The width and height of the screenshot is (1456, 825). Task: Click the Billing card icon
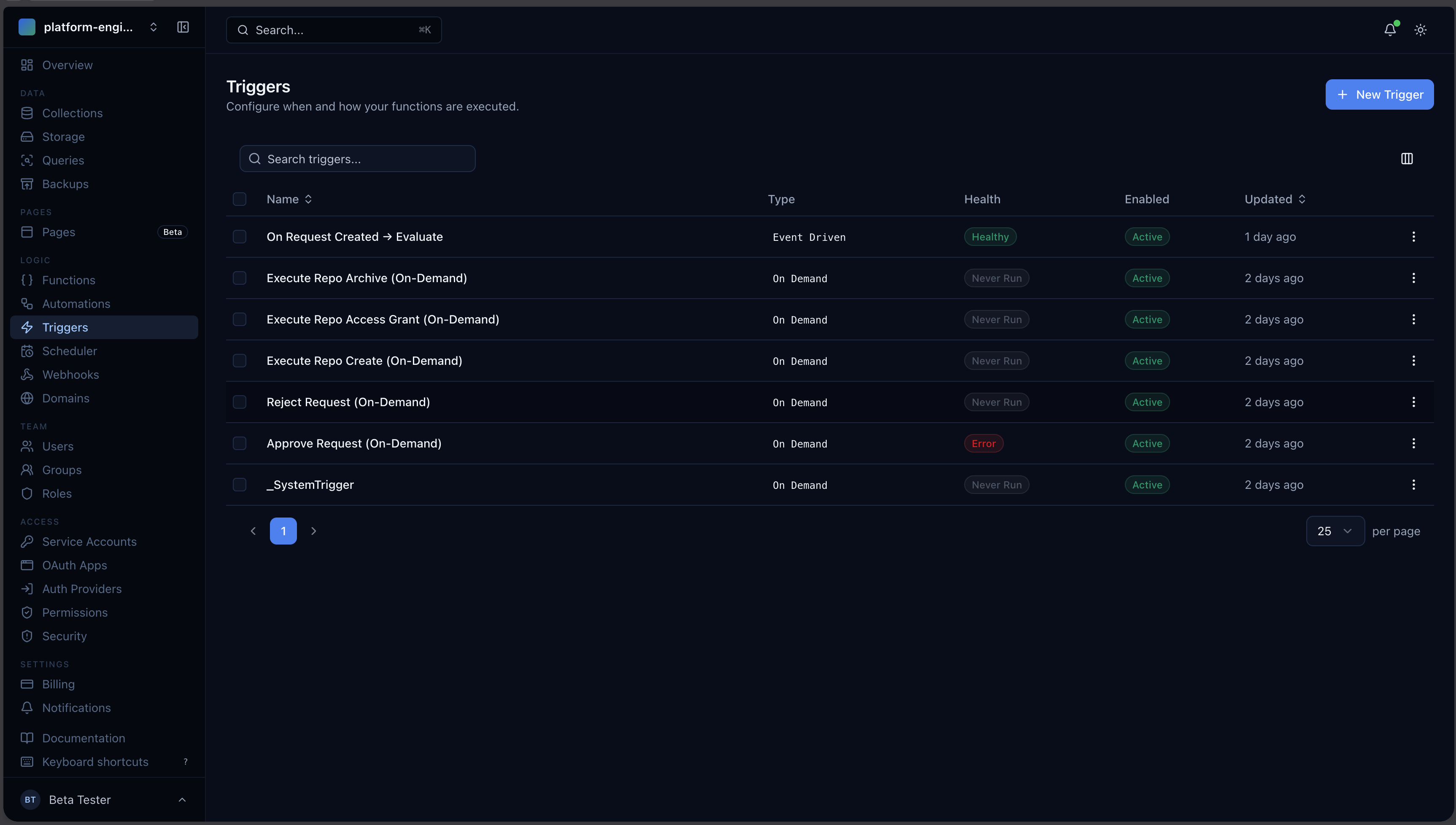[27, 684]
